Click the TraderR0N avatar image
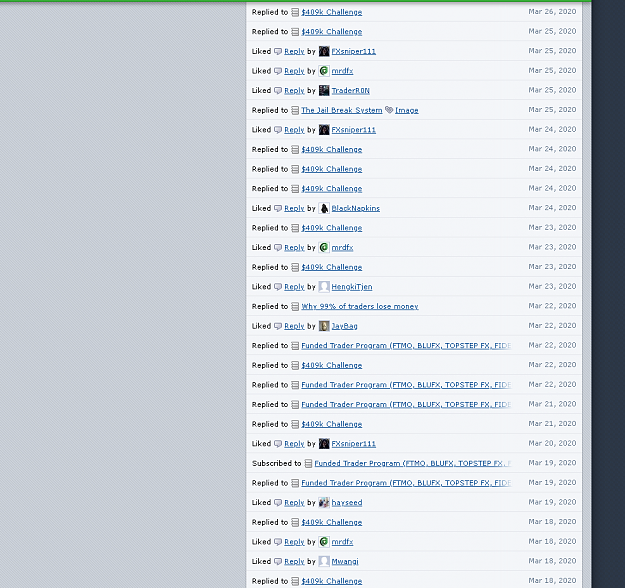The image size is (625, 588). tap(324, 90)
